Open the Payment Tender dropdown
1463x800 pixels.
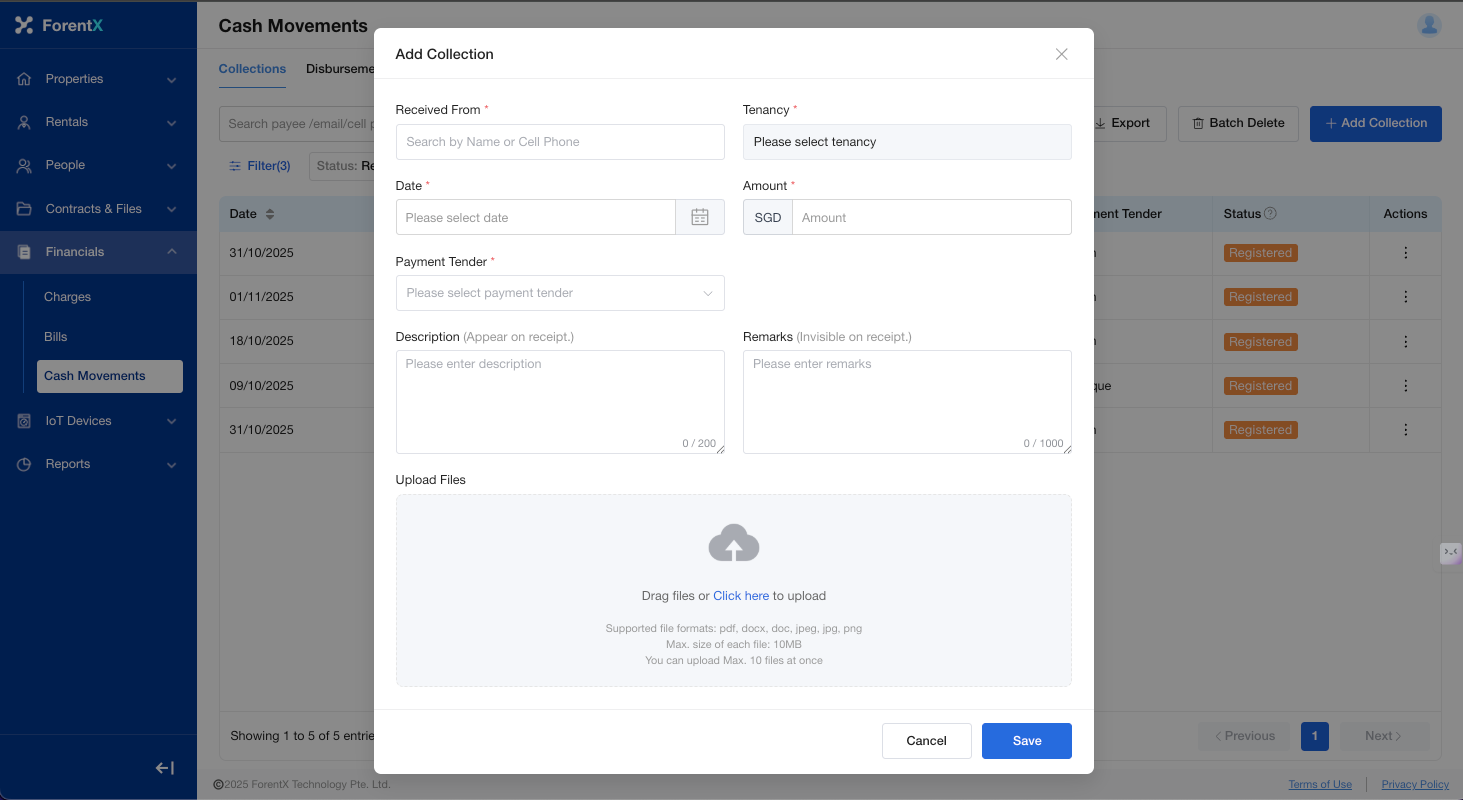(560, 293)
